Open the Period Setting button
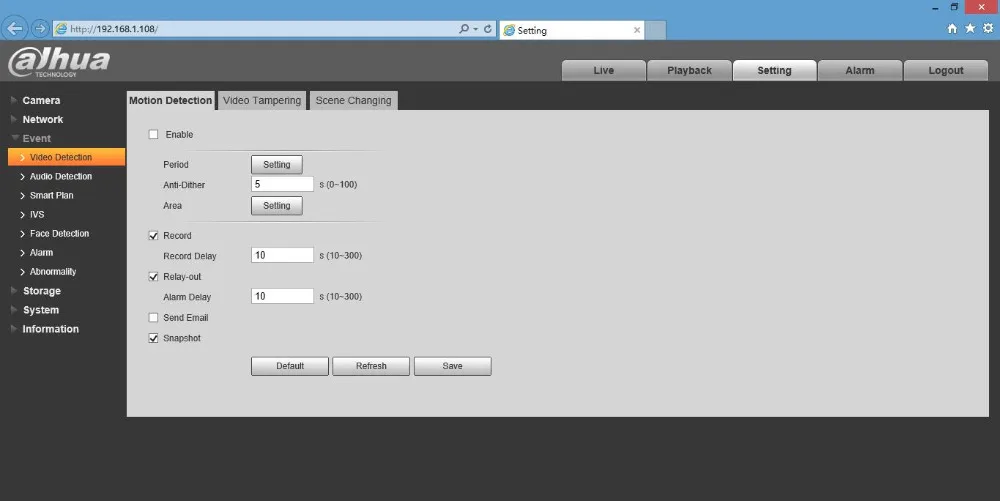The height and width of the screenshot is (501, 1000). tap(277, 164)
